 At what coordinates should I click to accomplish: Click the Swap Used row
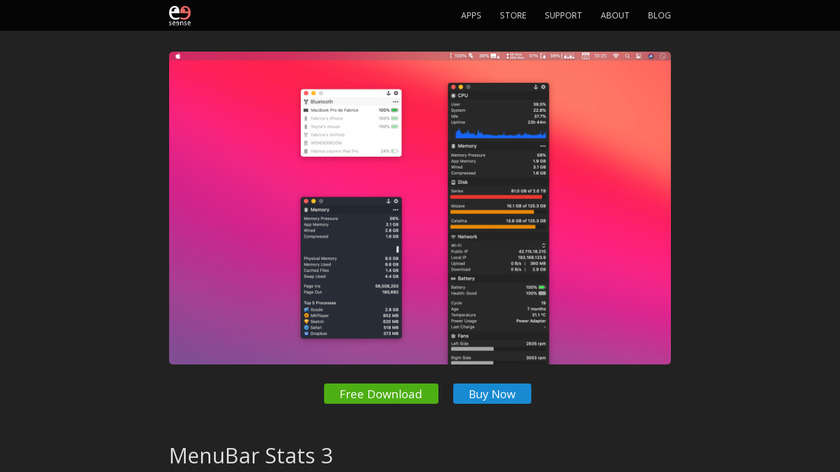pyautogui.click(x=351, y=276)
